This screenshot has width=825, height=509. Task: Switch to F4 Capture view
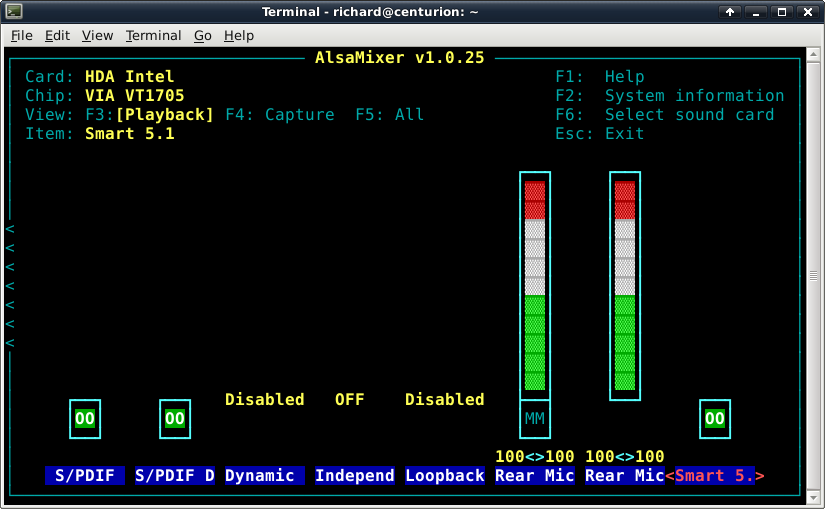(280, 115)
